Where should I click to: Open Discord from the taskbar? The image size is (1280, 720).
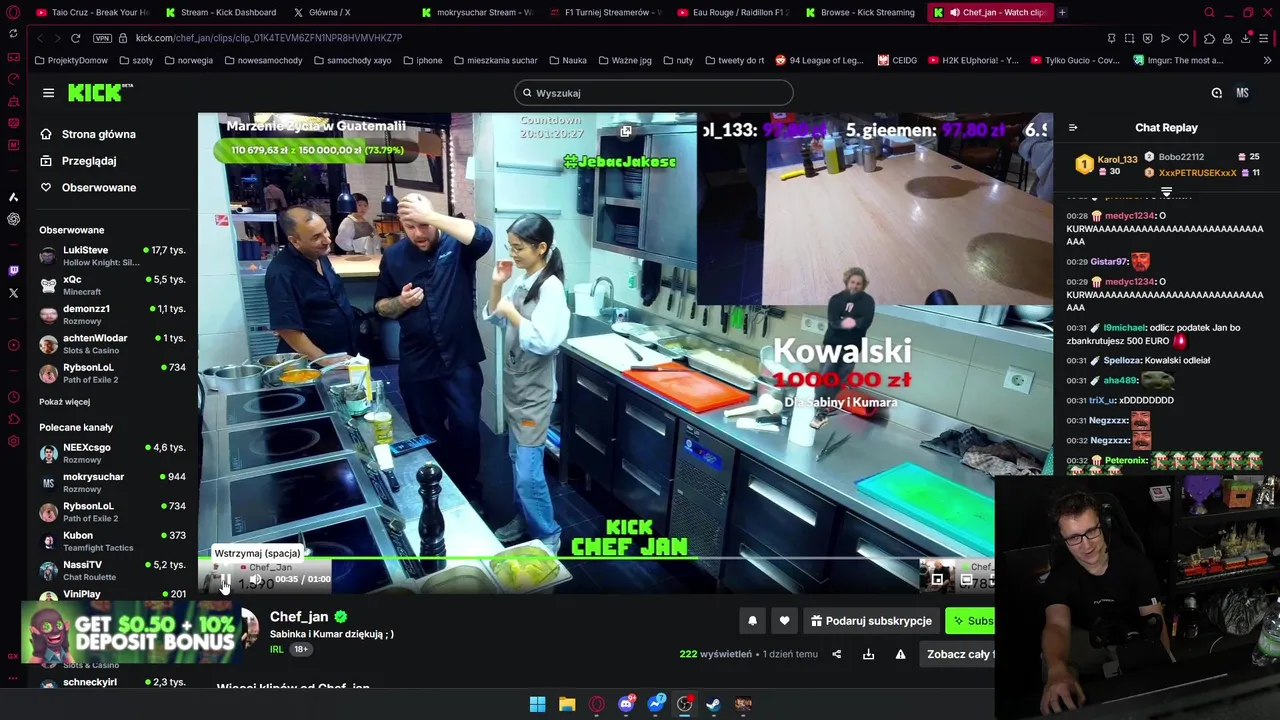tap(626, 704)
